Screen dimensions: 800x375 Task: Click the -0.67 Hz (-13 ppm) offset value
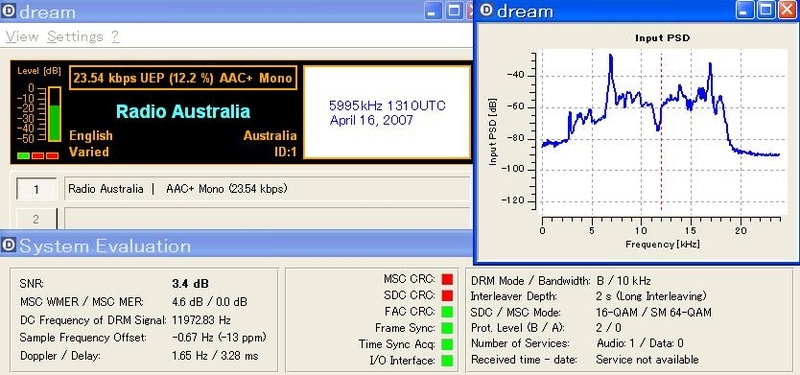click(219, 338)
